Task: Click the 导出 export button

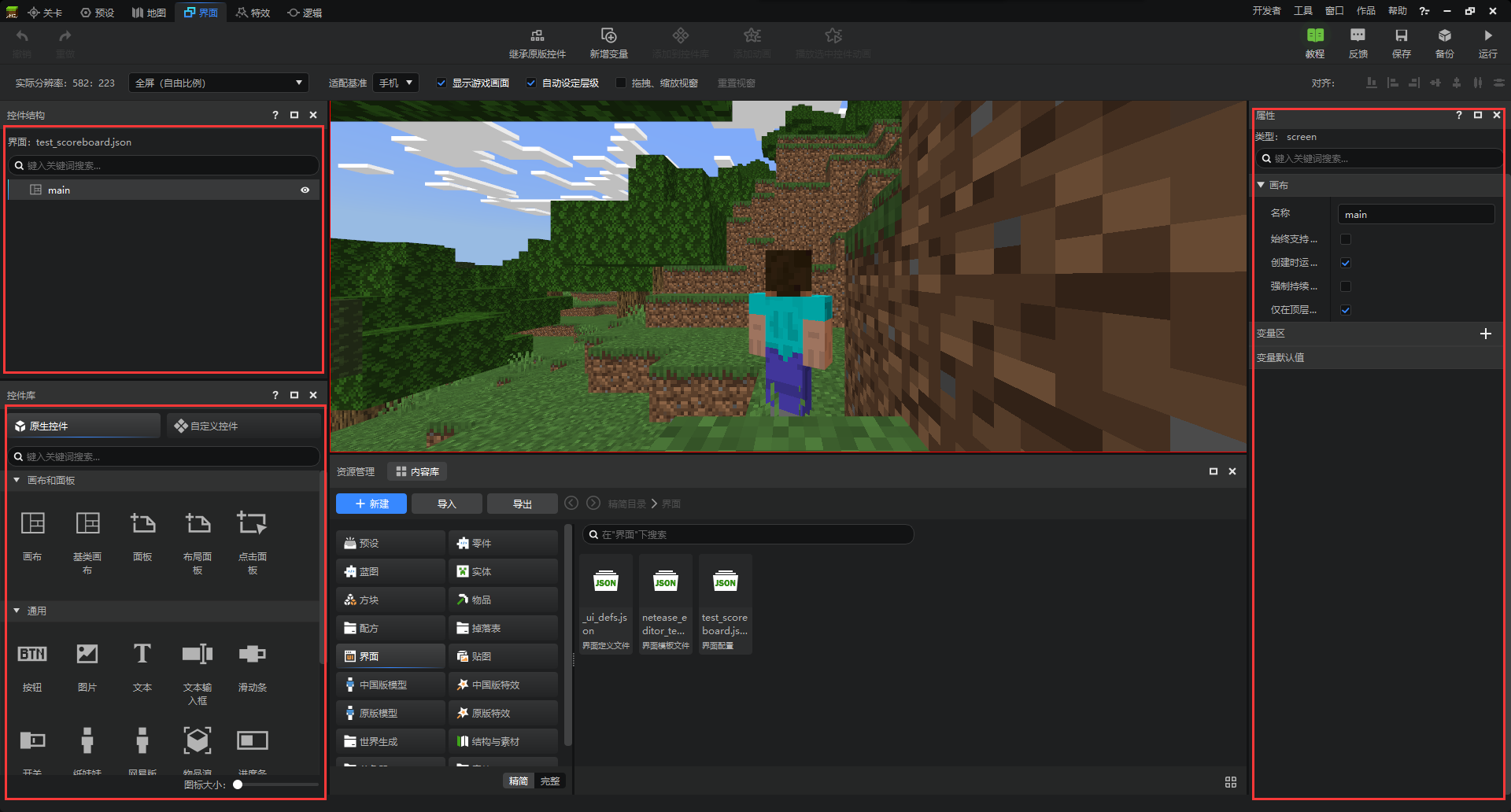Action: click(523, 504)
